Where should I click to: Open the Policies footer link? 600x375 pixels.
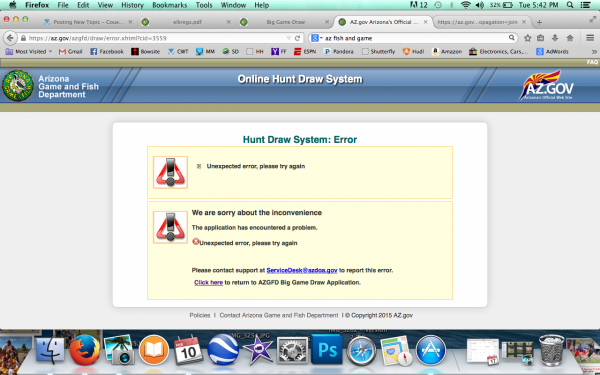[200, 315]
